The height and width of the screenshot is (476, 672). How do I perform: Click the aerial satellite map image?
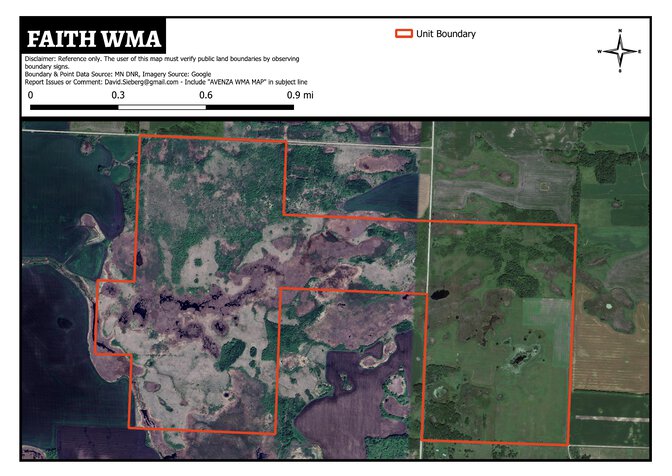coord(336,290)
